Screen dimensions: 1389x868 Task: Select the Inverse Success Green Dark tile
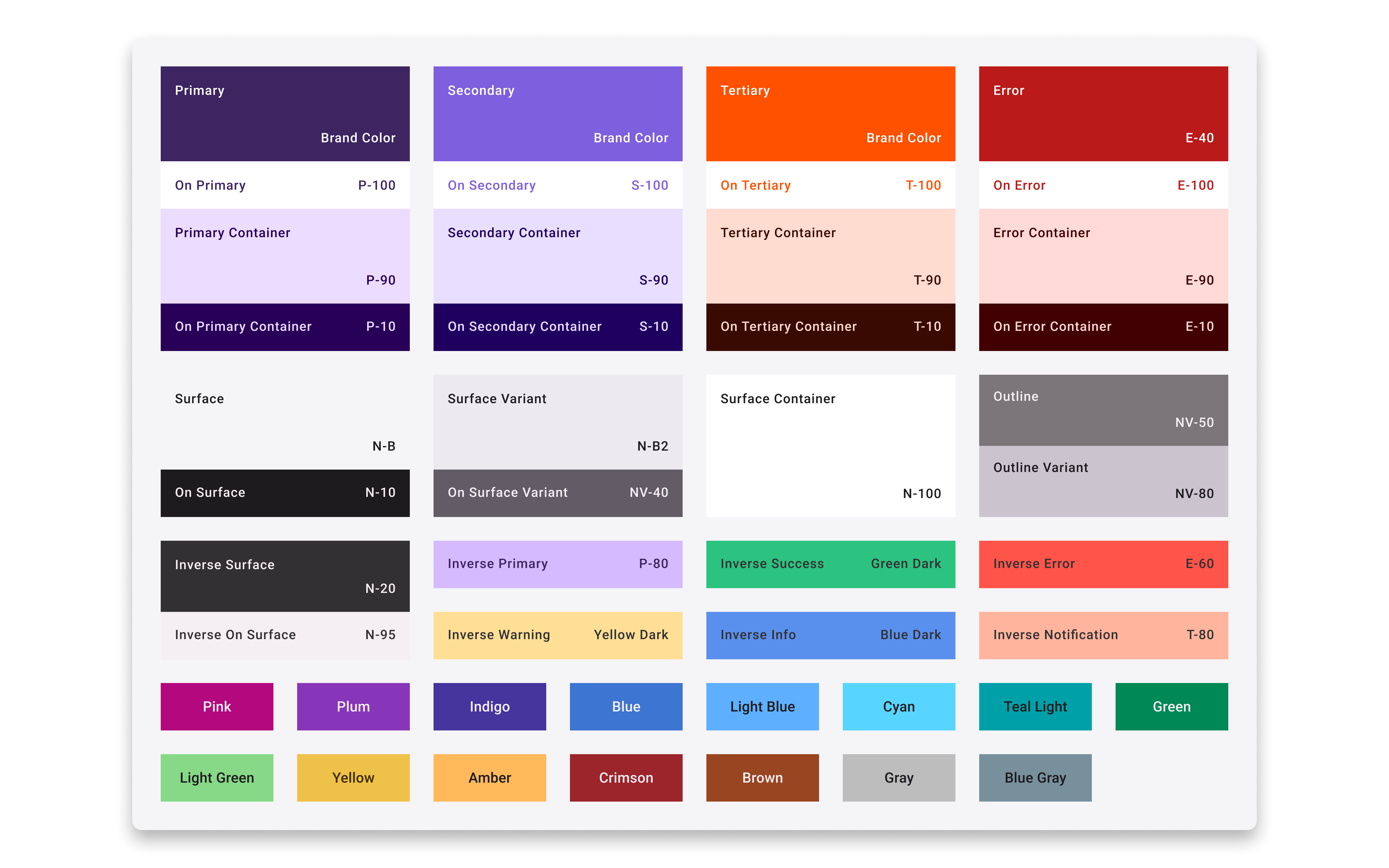pos(830,564)
